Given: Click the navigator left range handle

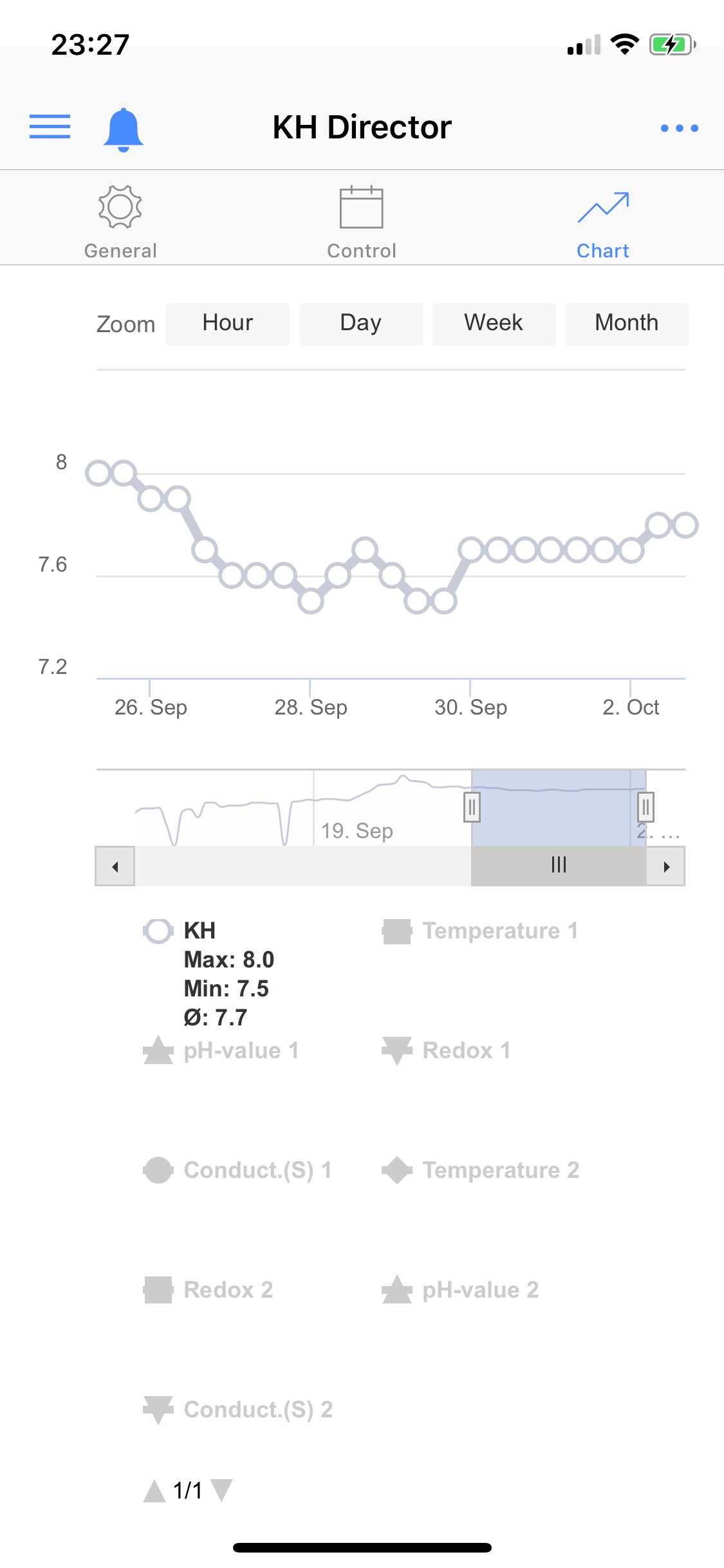Looking at the screenshot, I should [x=472, y=807].
